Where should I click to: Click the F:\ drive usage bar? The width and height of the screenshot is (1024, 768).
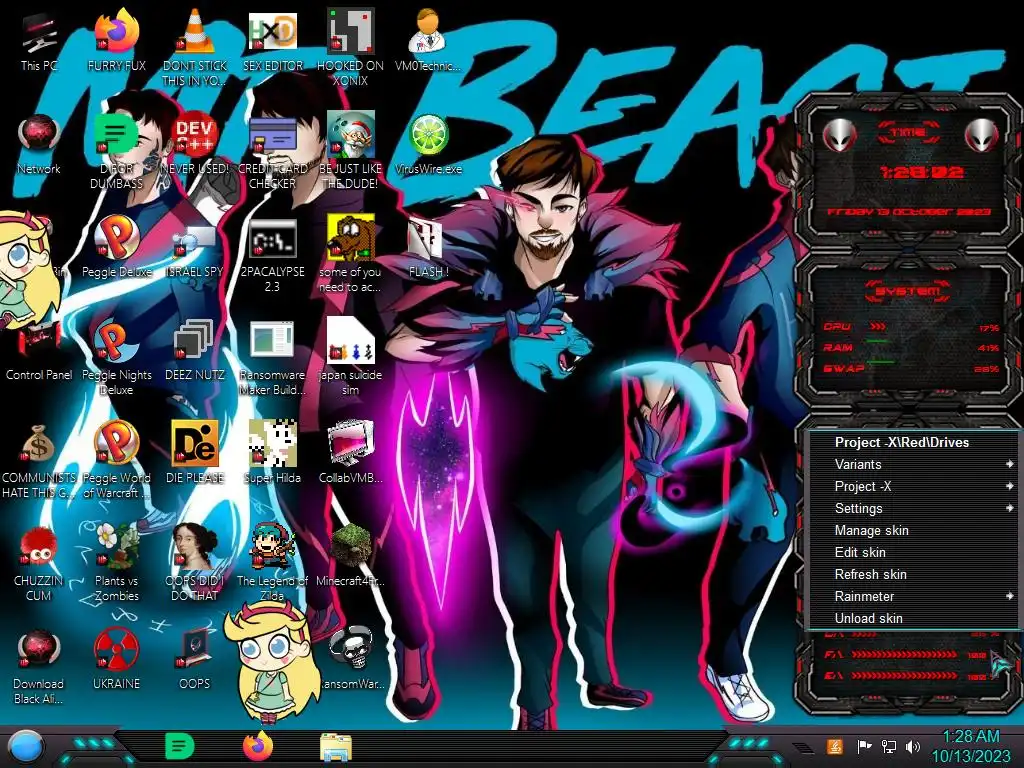904,654
